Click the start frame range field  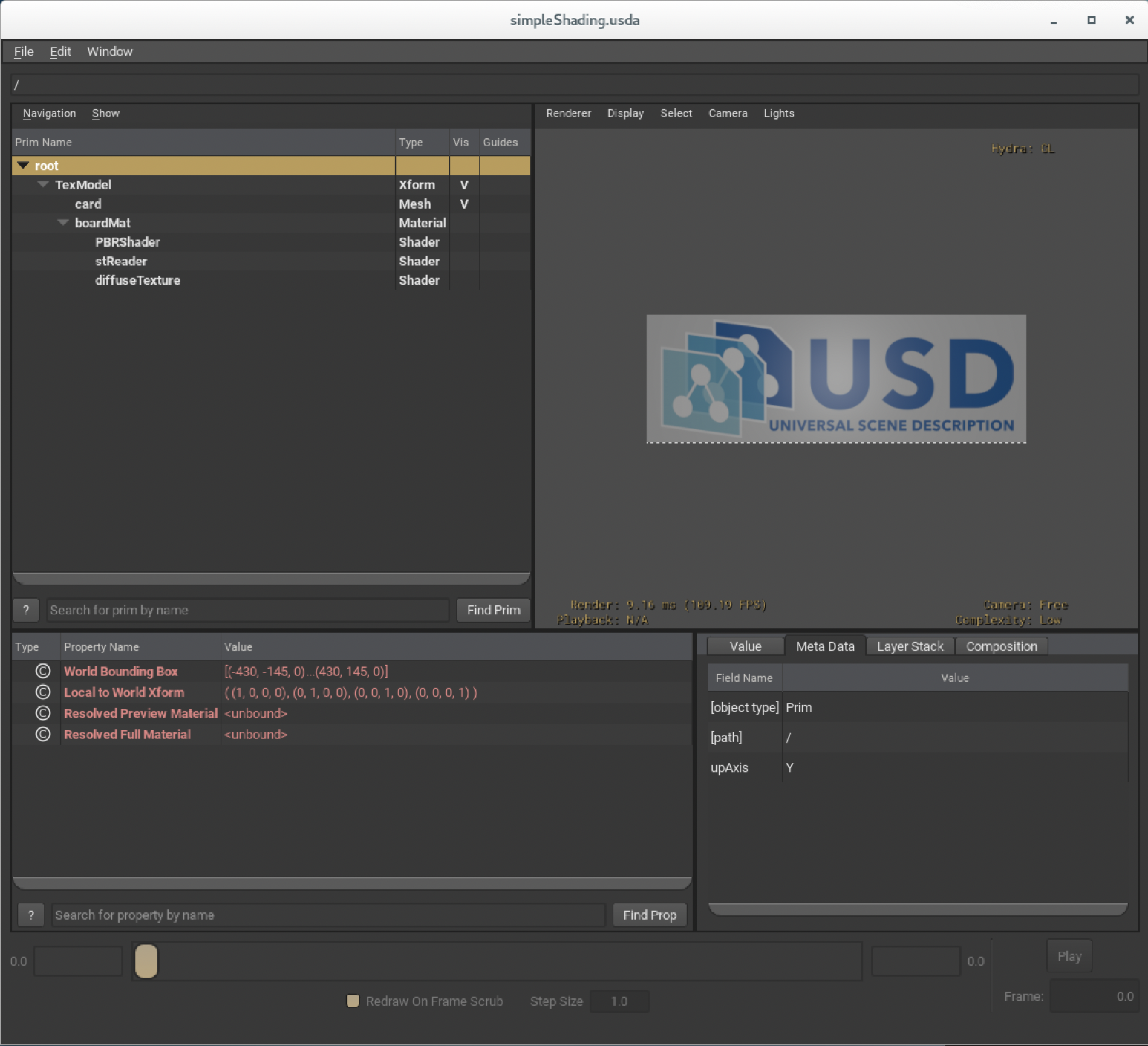point(78,961)
